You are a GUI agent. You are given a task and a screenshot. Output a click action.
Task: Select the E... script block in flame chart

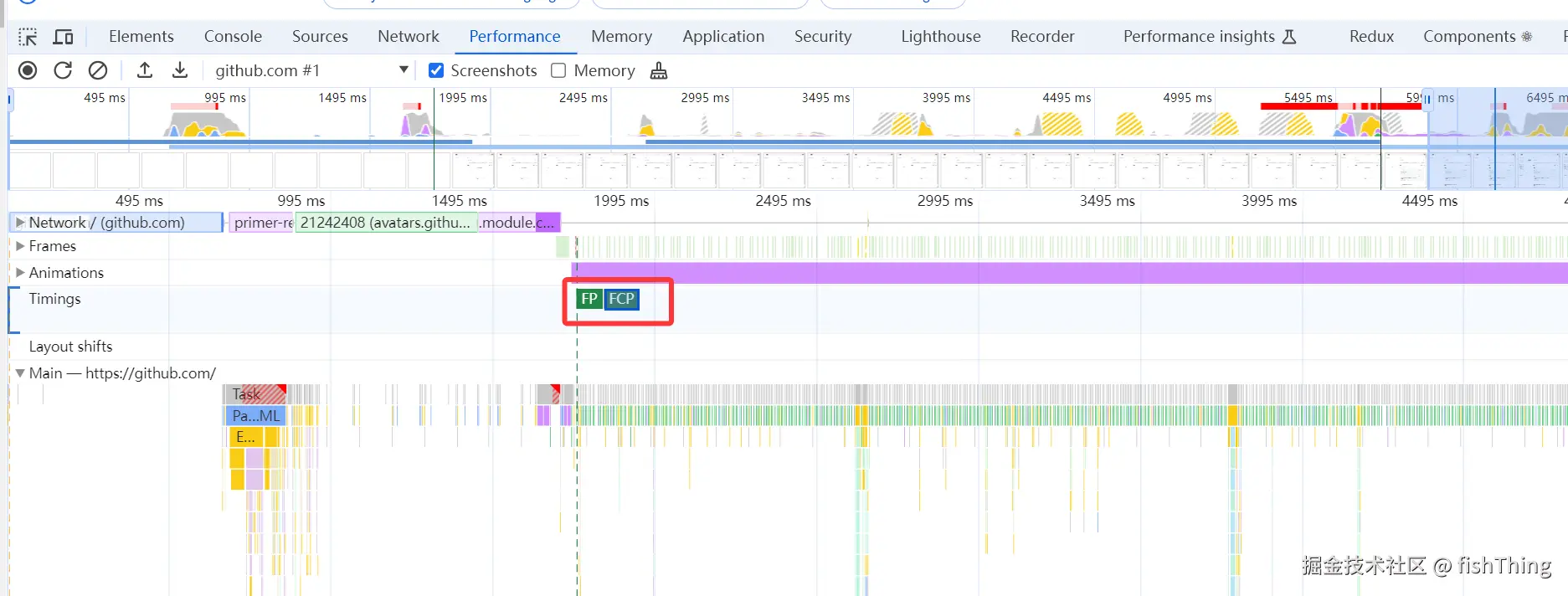coord(246,437)
